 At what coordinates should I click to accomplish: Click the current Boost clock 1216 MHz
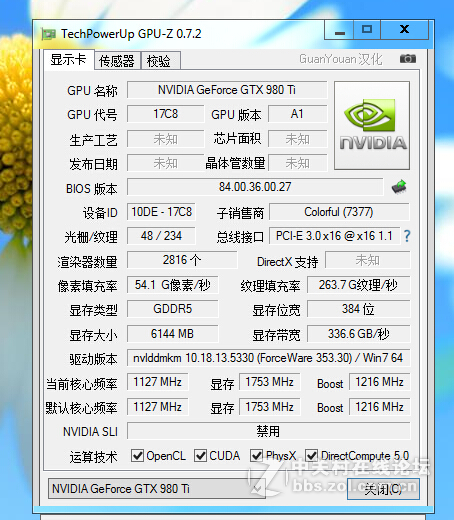pyautogui.click(x=380, y=382)
